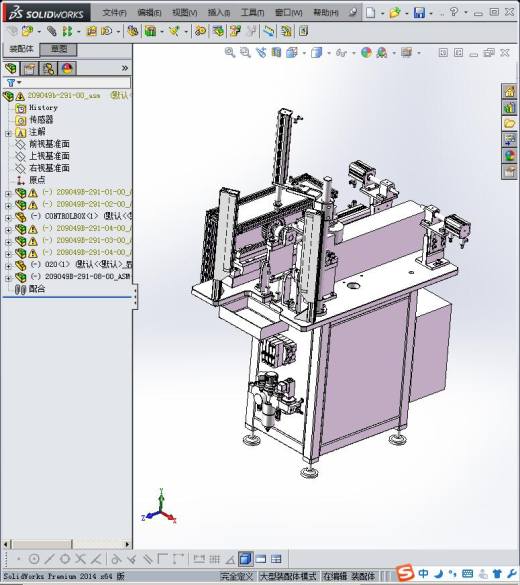Image resolution: width=520 pixels, height=585 pixels.
Task: Select the History tree item
Action: [x=43, y=108]
